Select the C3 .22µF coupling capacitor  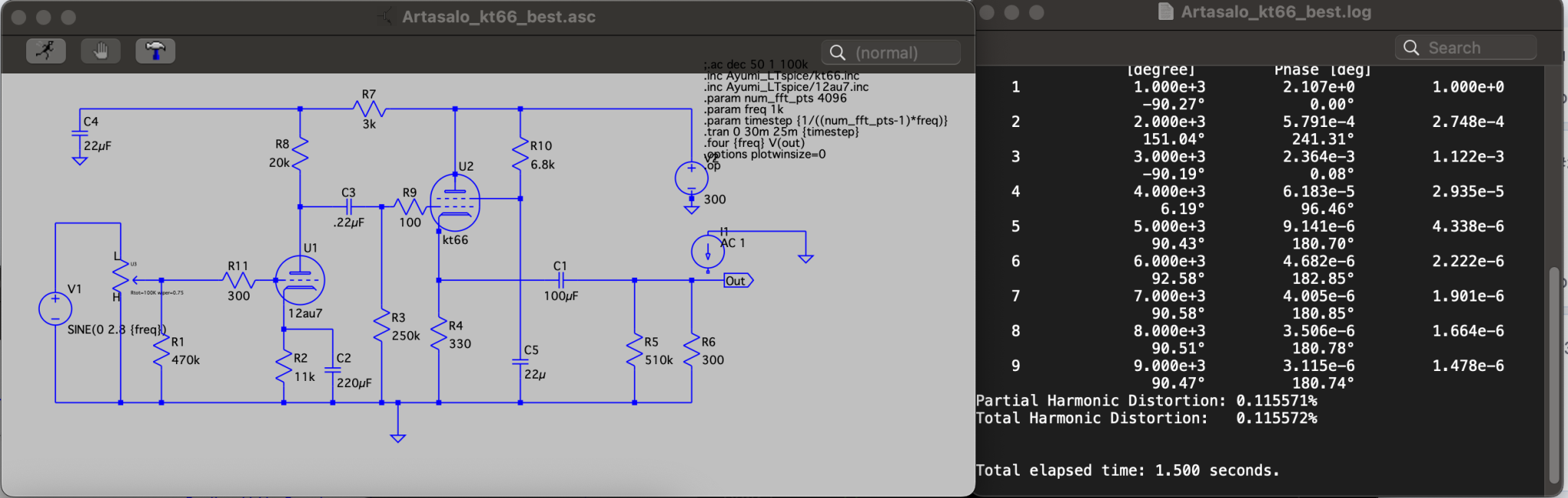(348, 207)
